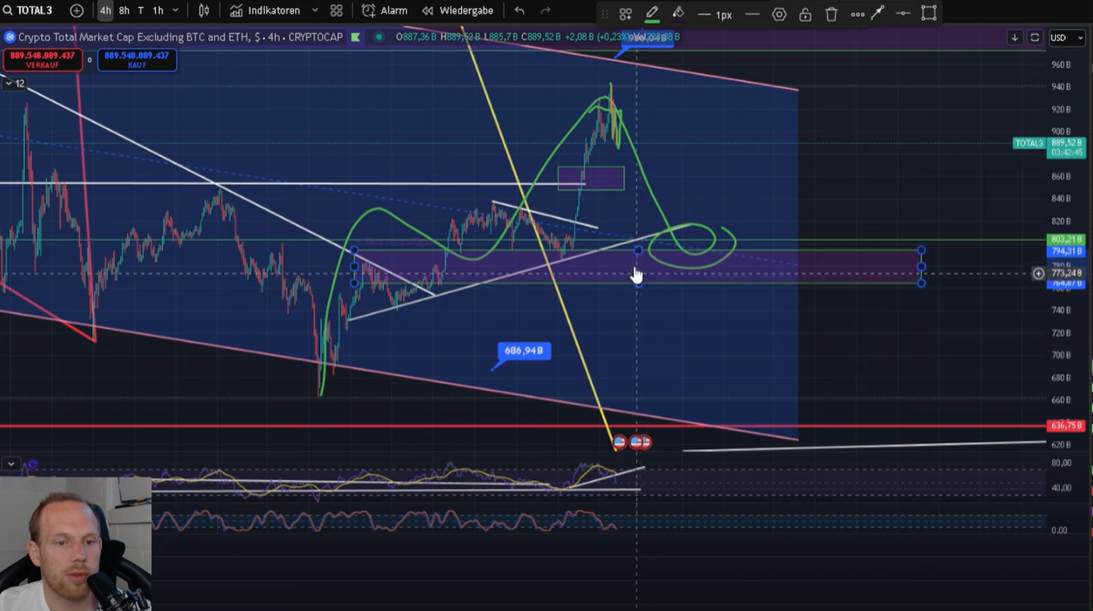This screenshot has height=611, width=1093.
Task: Create an Alarm
Action: pos(385,10)
